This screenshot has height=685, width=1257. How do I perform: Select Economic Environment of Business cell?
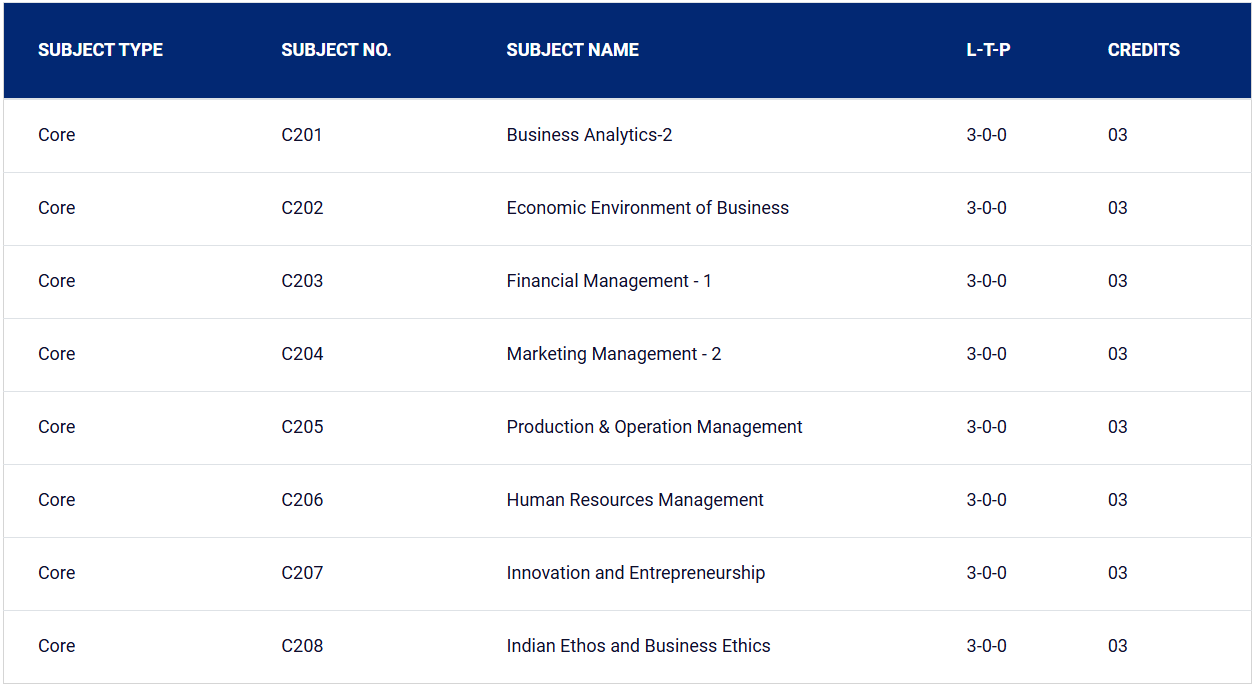[x=647, y=208]
